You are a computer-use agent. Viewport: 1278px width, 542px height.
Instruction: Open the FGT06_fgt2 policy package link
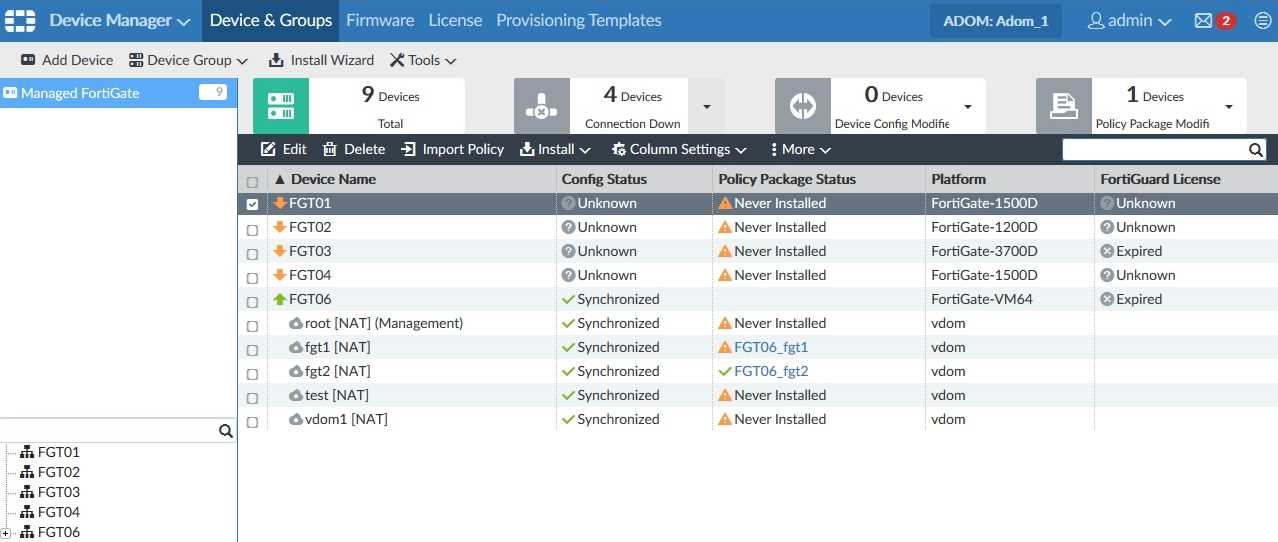tap(771, 371)
